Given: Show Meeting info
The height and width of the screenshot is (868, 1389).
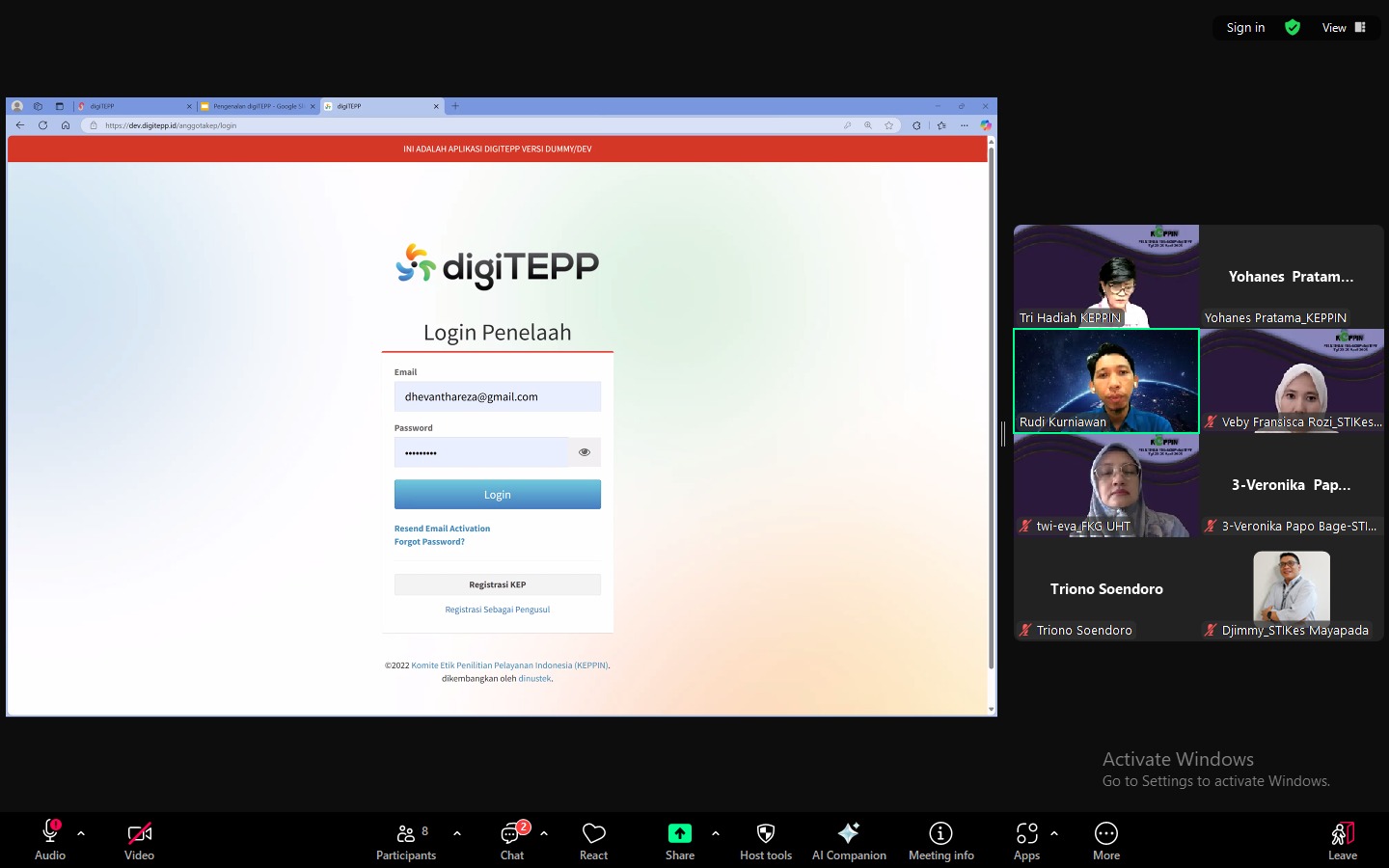Looking at the screenshot, I should point(940,840).
